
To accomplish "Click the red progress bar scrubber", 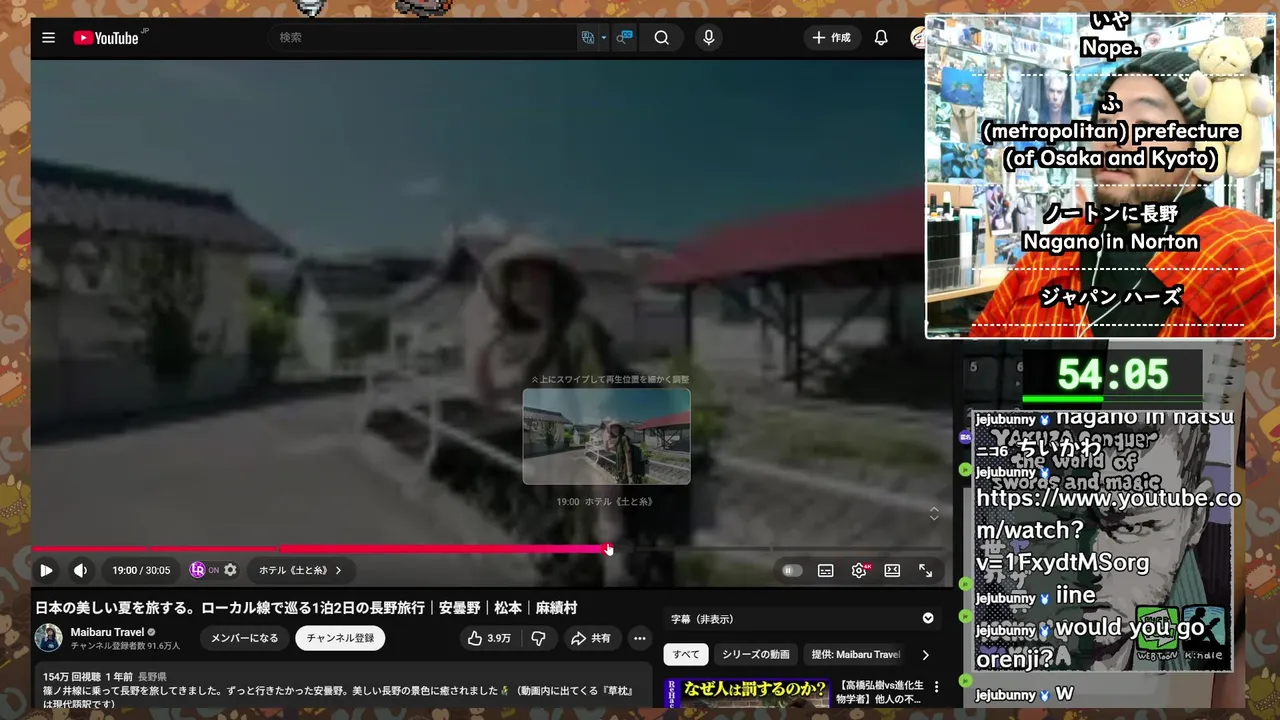I will (608, 548).
